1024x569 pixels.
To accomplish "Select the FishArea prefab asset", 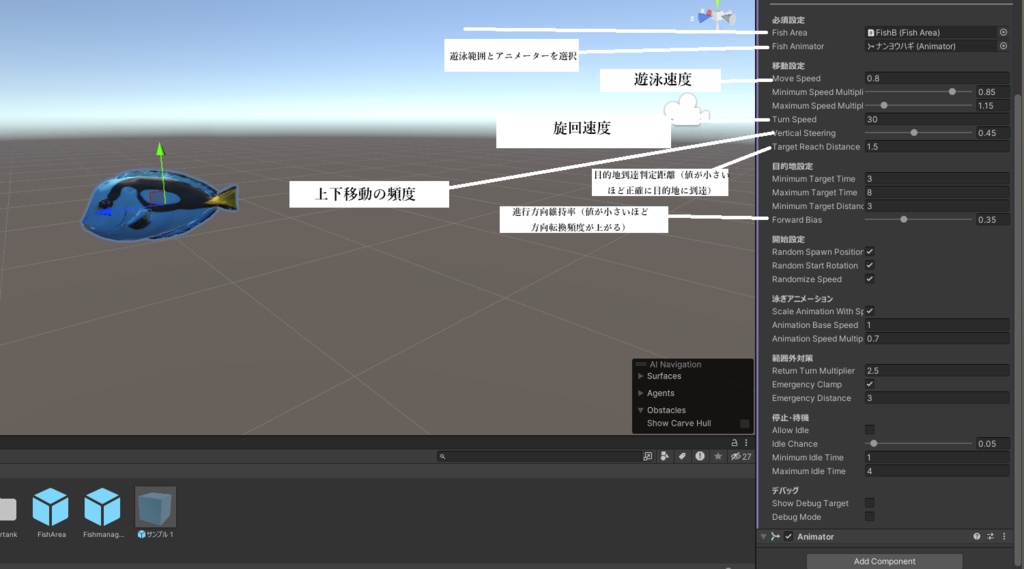I will click(x=51, y=513).
